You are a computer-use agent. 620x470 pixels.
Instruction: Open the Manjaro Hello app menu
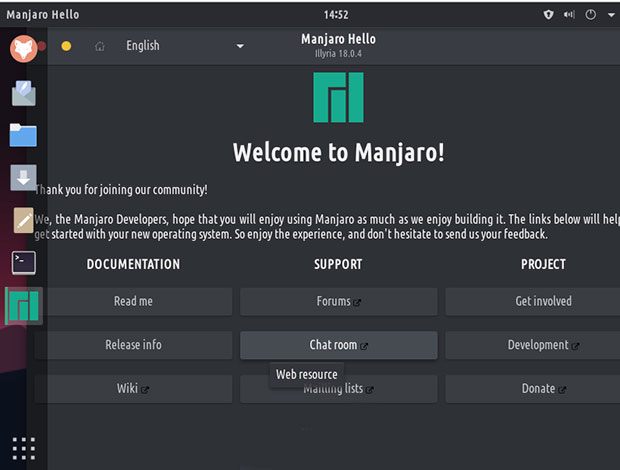coord(43,15)
